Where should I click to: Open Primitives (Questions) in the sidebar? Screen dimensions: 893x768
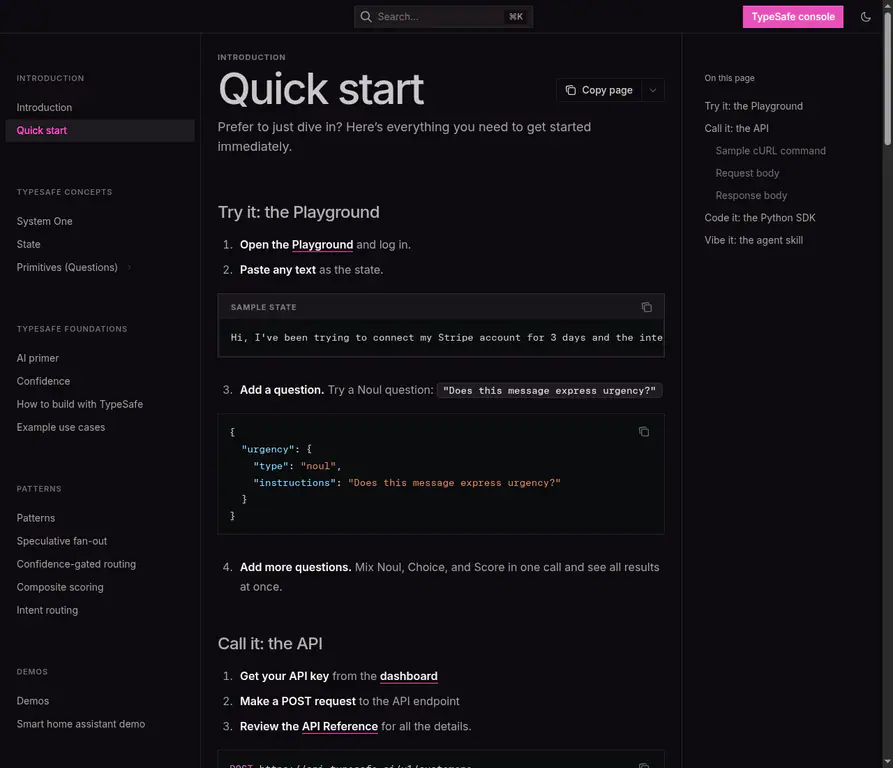(x=67, y=267)
